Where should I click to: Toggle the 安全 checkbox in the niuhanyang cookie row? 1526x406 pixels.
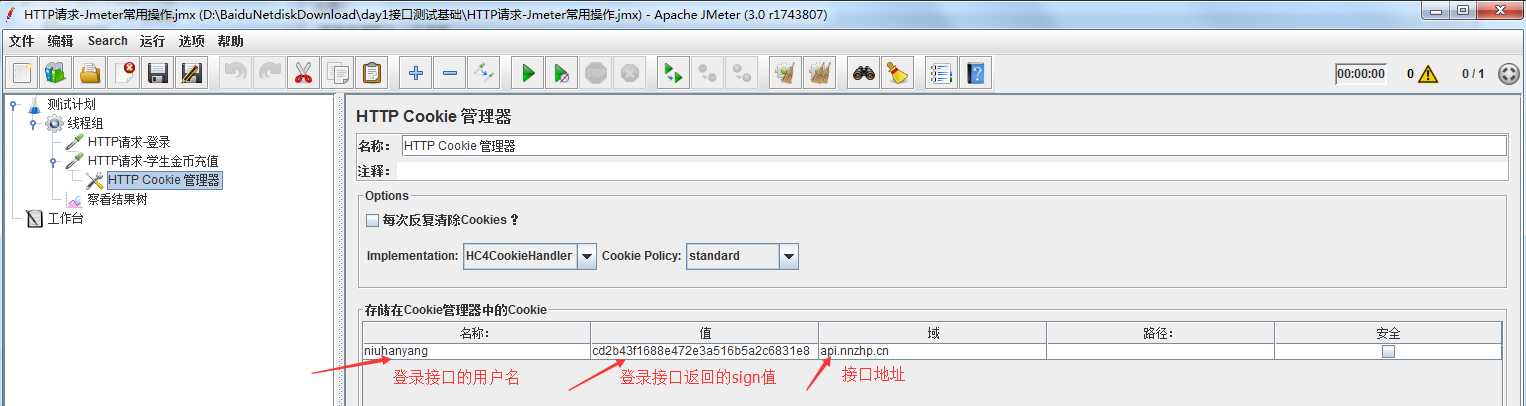tap(1388, 352)
